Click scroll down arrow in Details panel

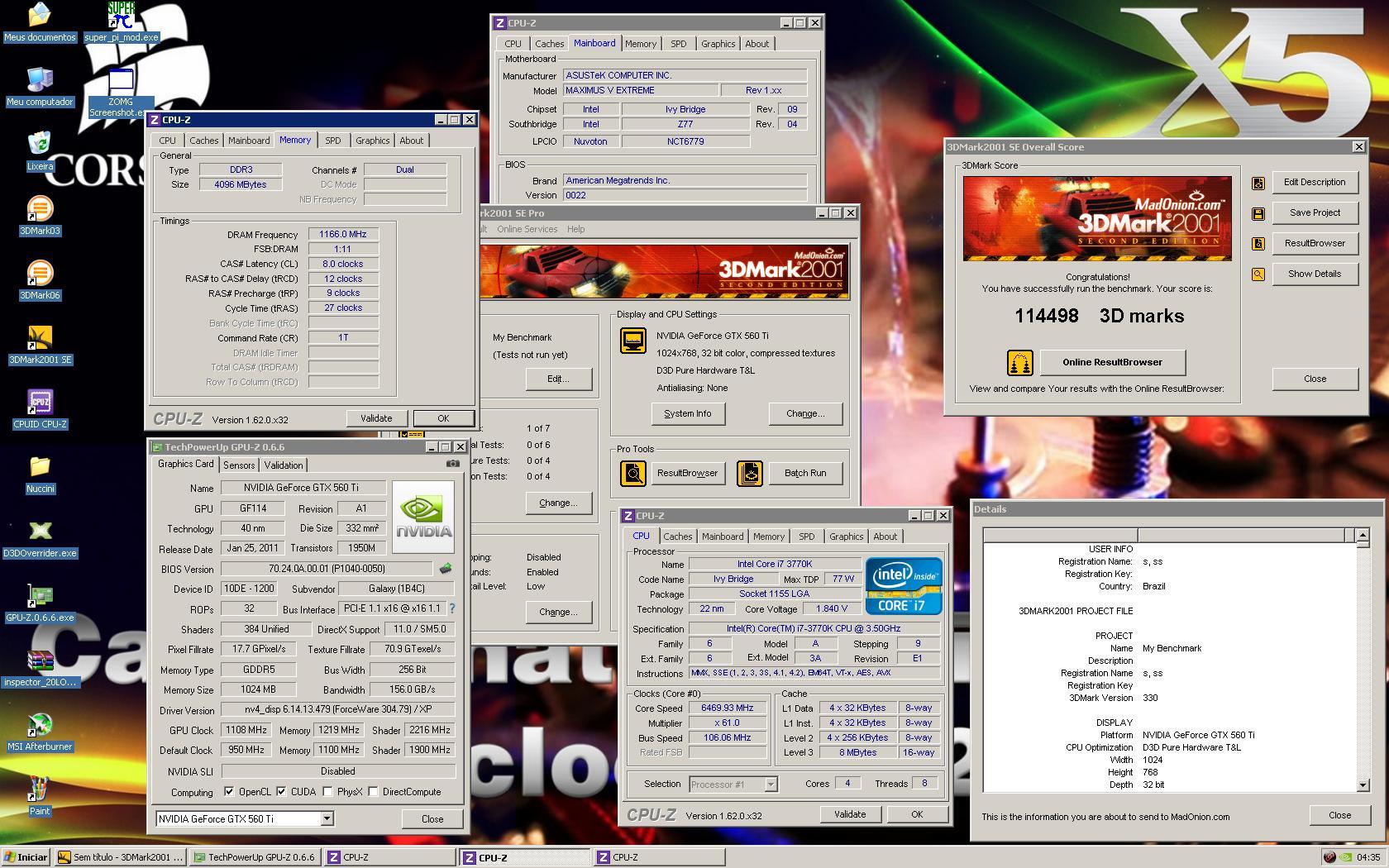(x=1363, y=785)
